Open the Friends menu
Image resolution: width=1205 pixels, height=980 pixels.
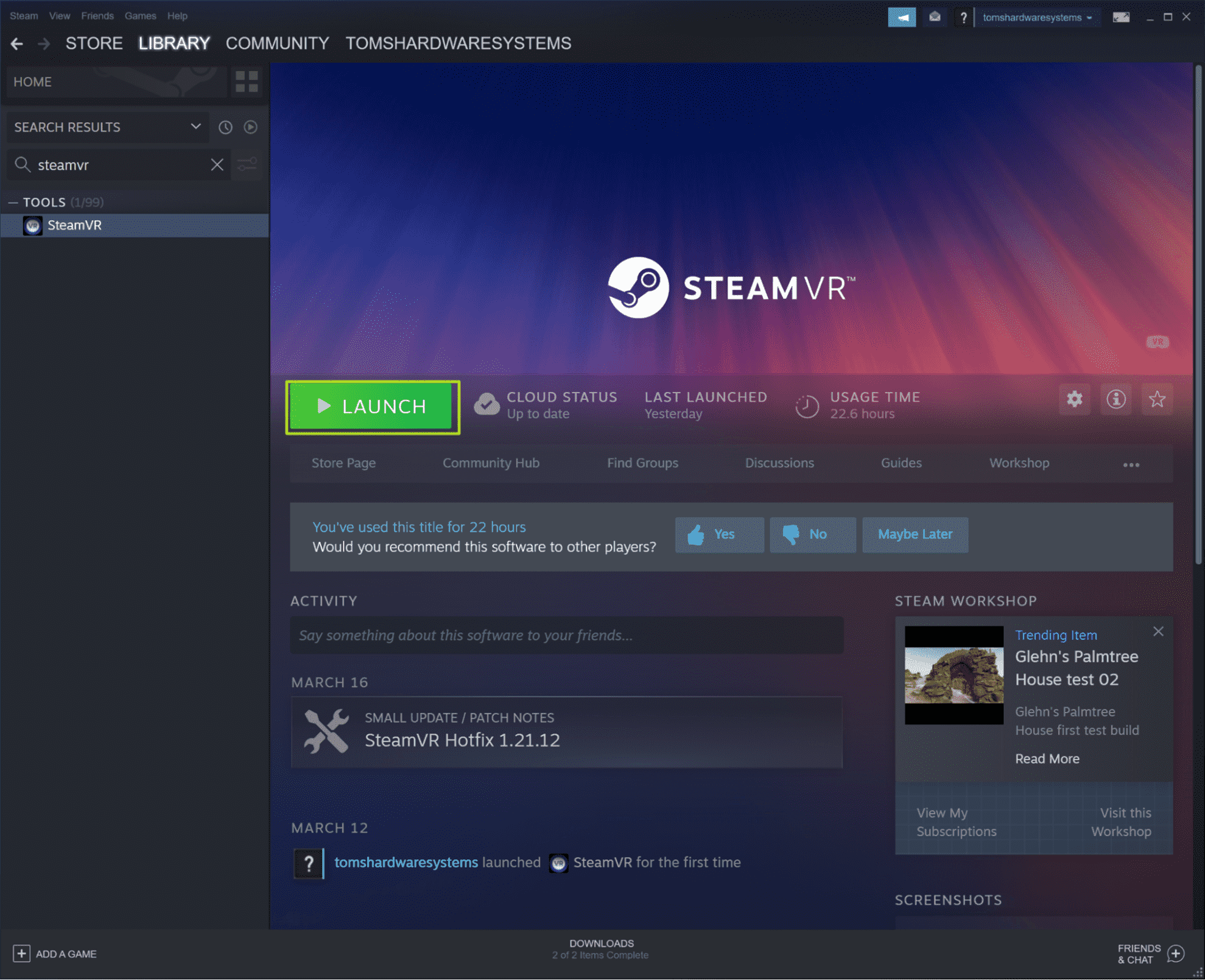tap(97, 16)
